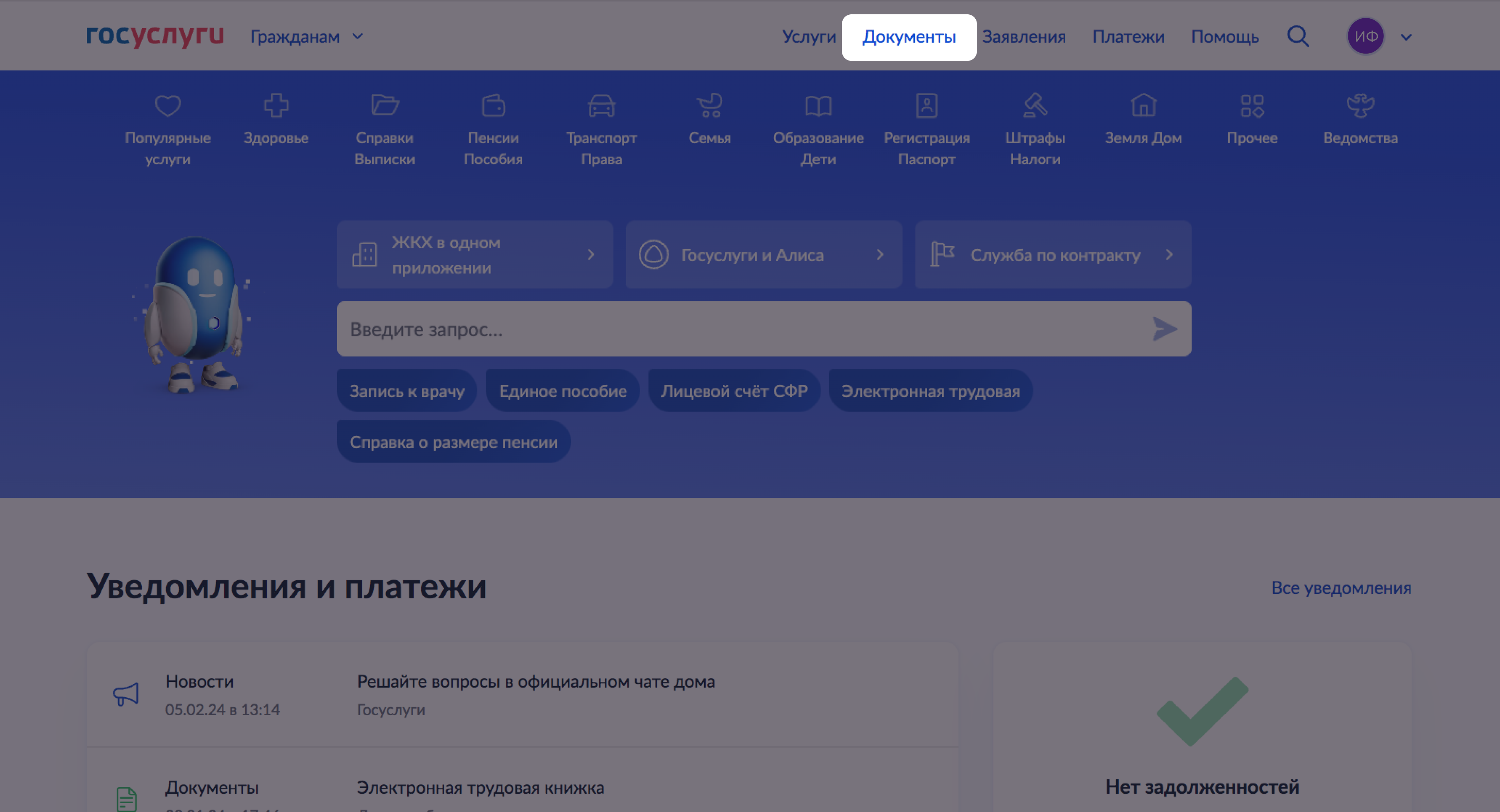Viewport: 1500px width, 812px height.
Task: Open the Платежи menu item
Action: pos(1128,37)
